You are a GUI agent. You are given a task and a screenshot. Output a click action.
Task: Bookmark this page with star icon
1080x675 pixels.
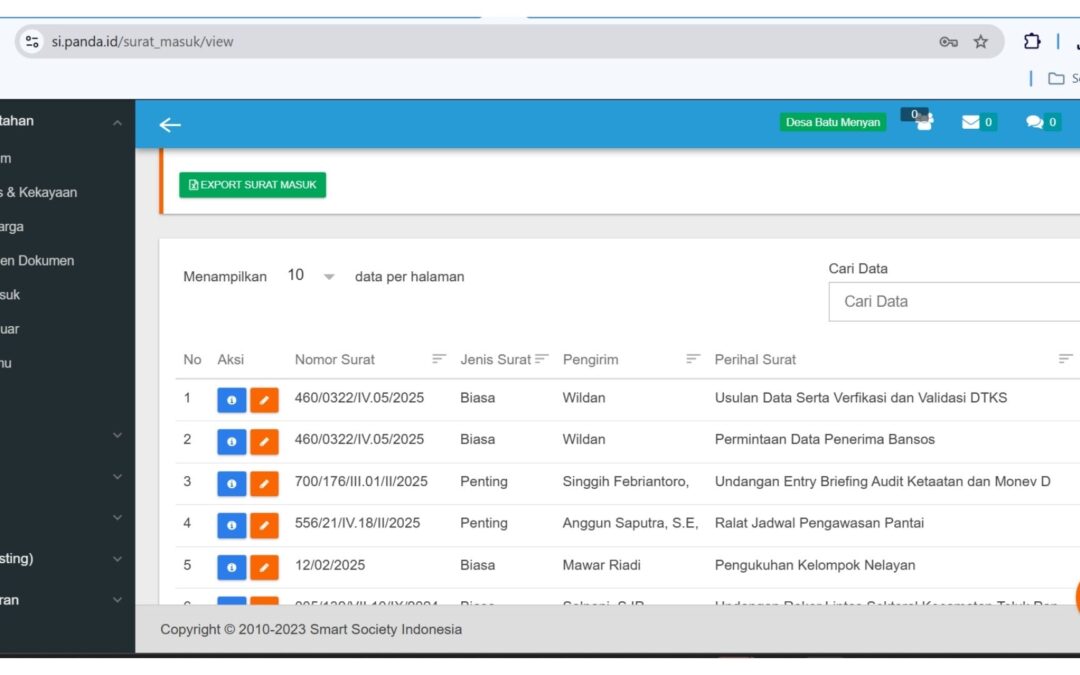(981, 42)
